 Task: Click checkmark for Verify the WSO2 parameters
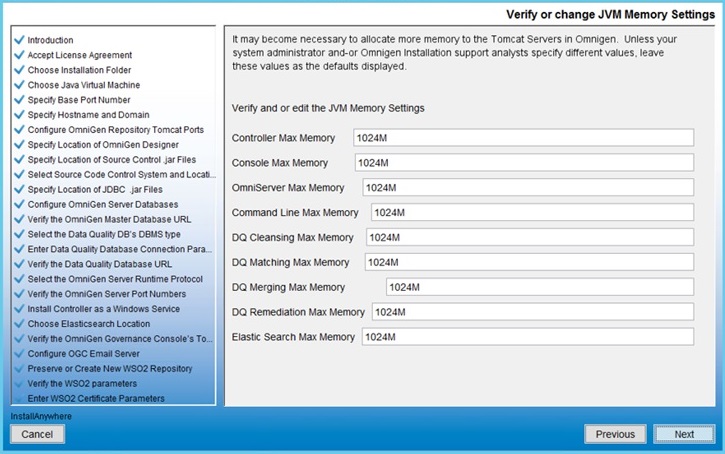(19, 383)
